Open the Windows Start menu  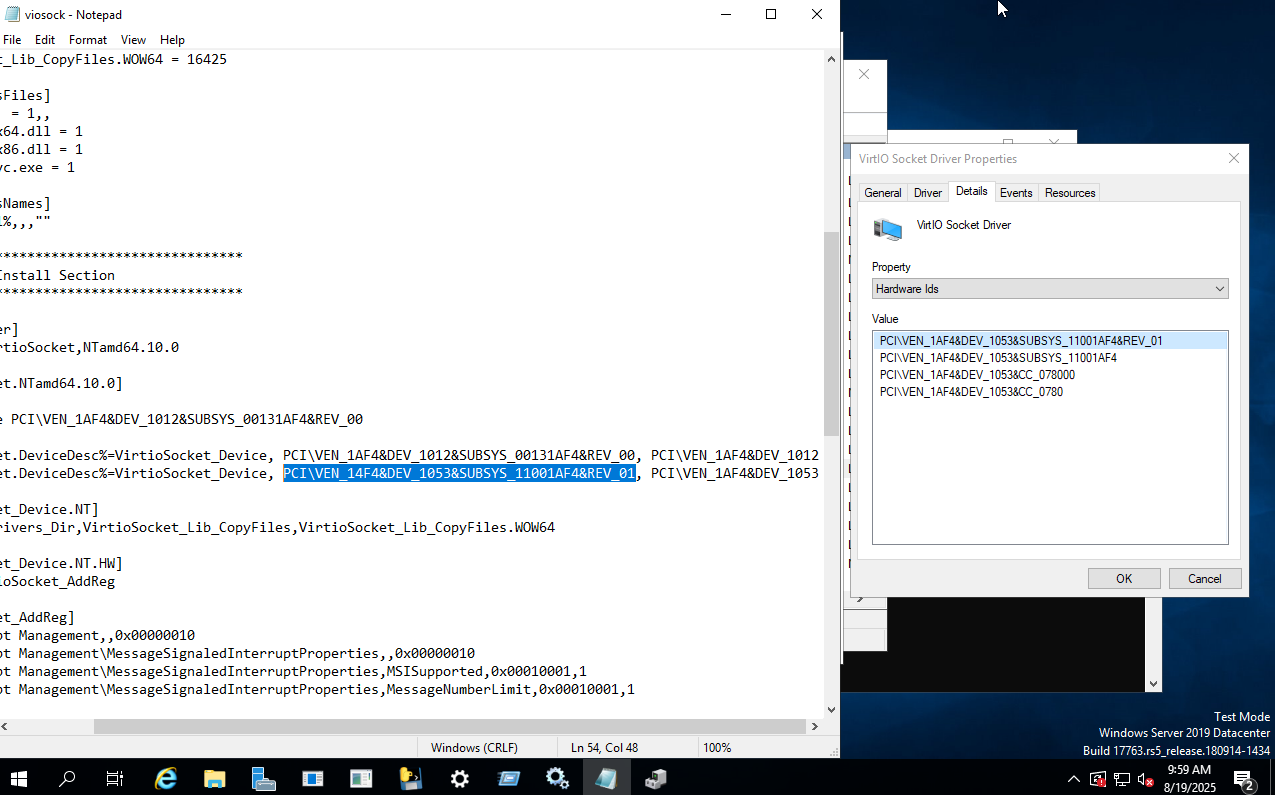tap(19, 777)
